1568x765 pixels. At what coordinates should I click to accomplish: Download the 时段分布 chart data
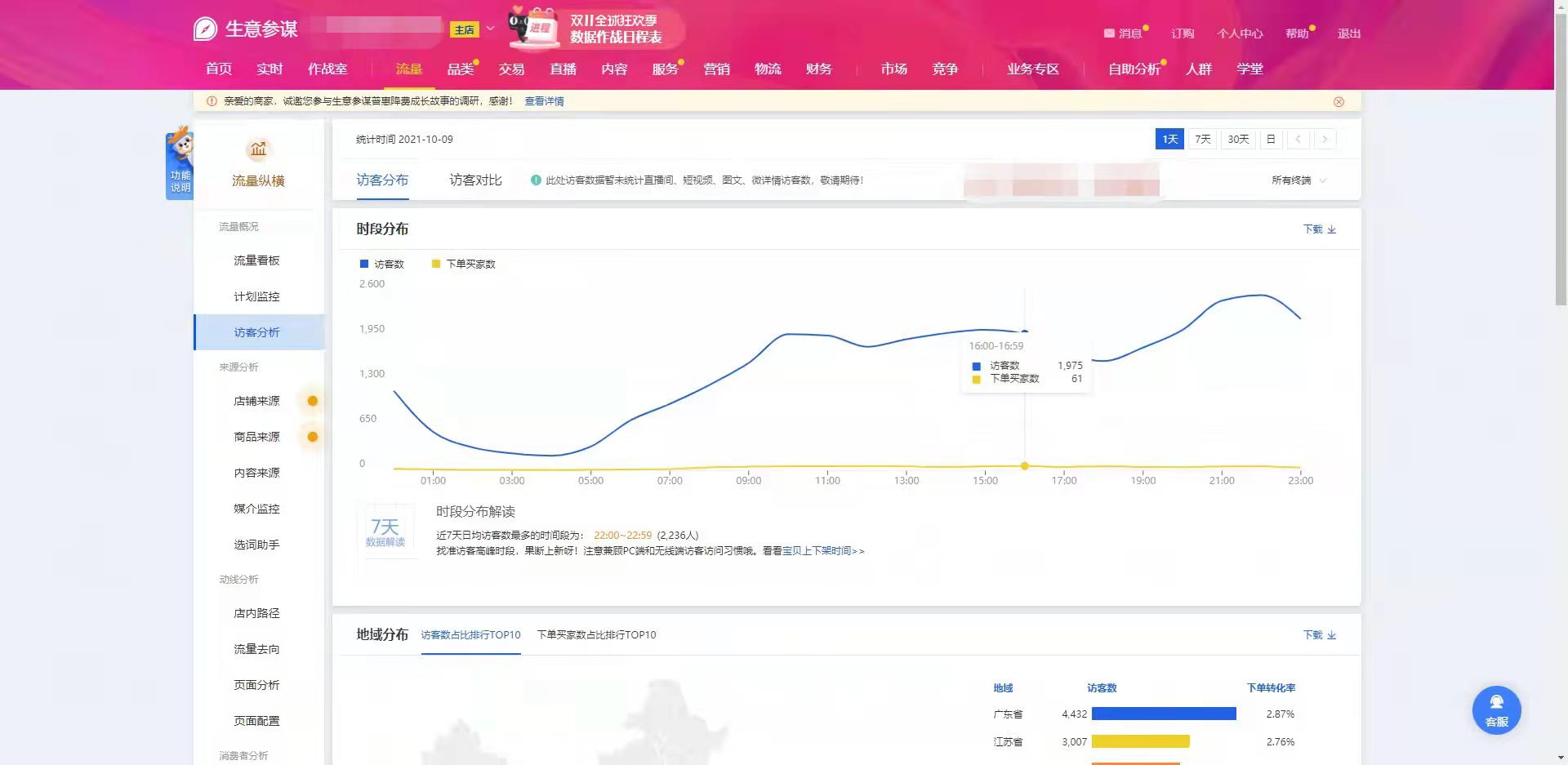1319,229
